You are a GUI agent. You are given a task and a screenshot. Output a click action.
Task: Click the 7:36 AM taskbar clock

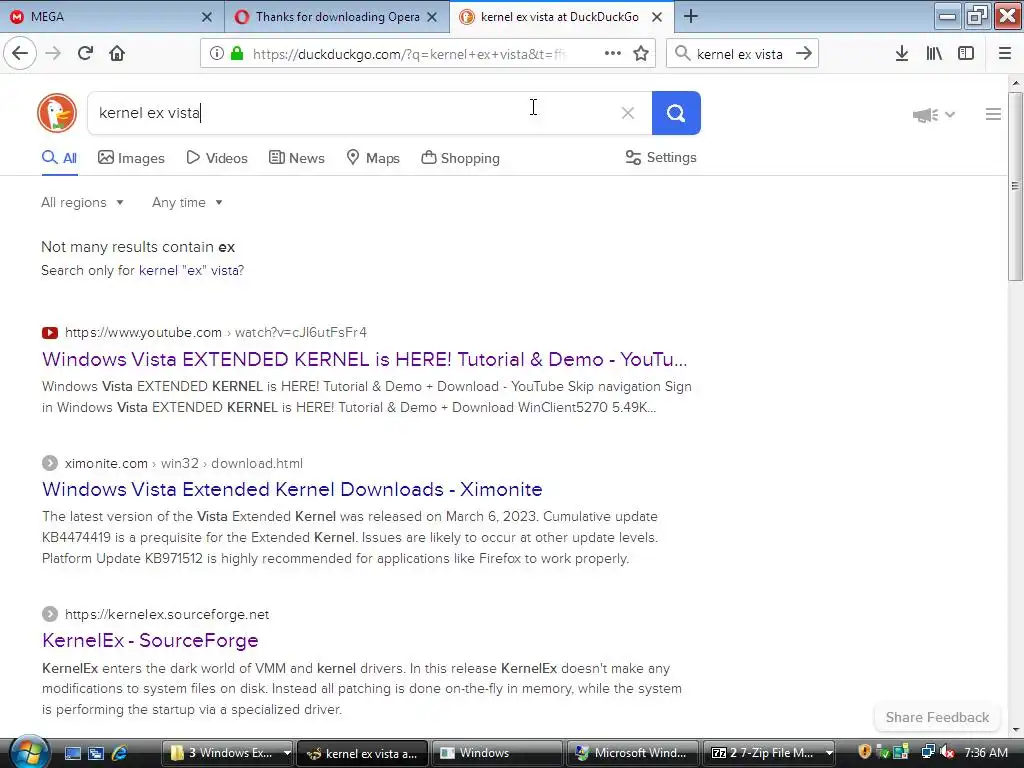[985, 753]
